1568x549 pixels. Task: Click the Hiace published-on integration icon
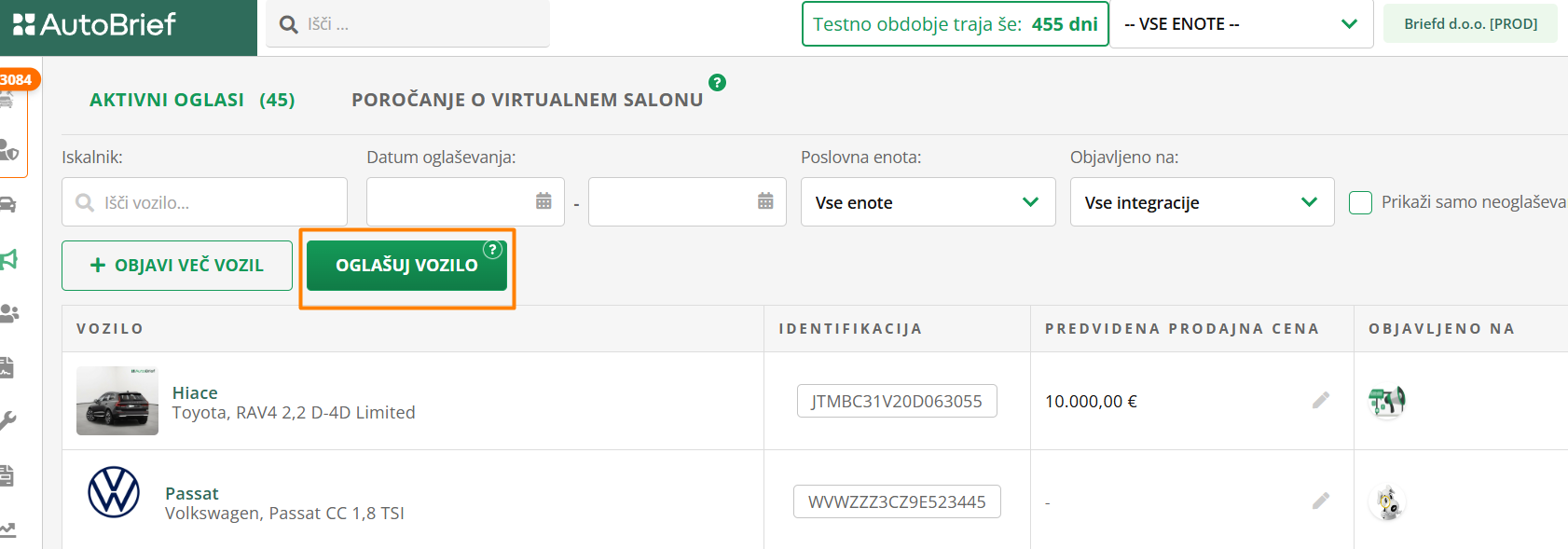[x=1386, y=402]
